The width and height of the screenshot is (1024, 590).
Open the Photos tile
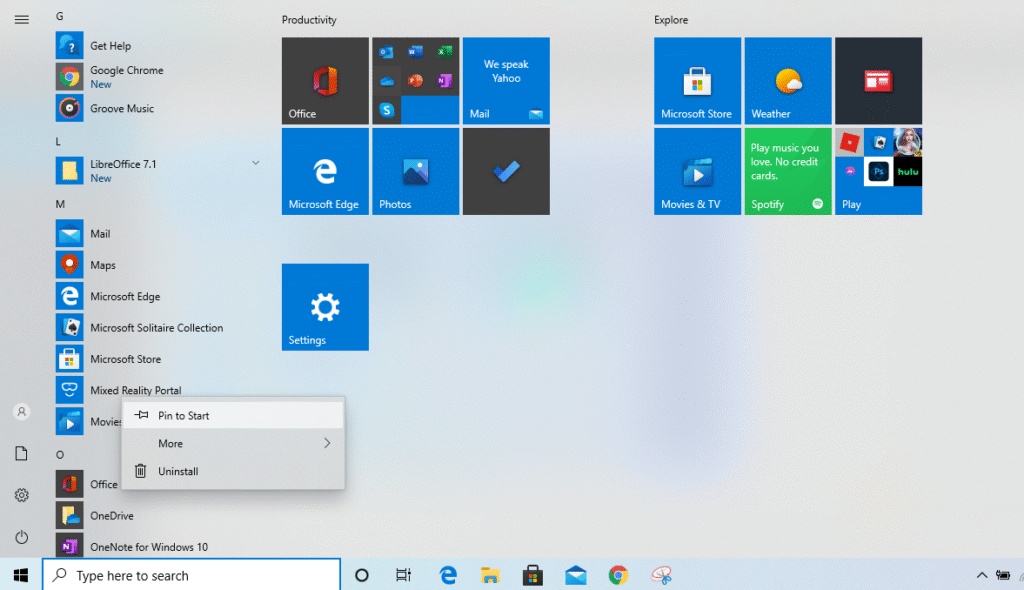[x=415, y=171]
